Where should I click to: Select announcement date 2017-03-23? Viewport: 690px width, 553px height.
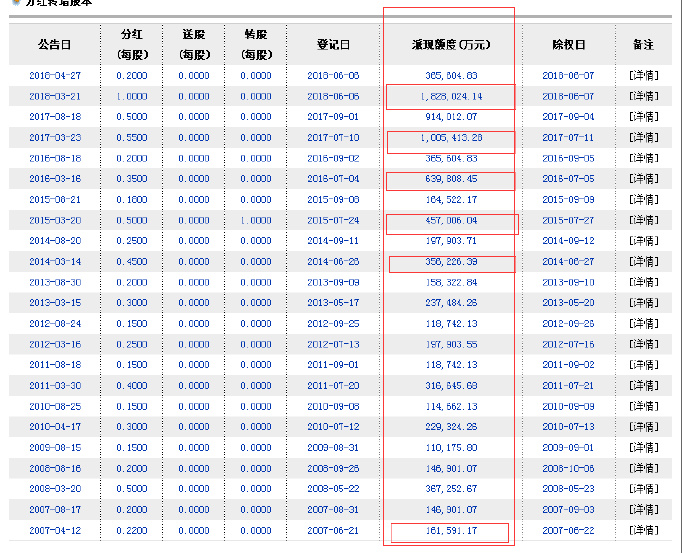(x=55, y=138)
